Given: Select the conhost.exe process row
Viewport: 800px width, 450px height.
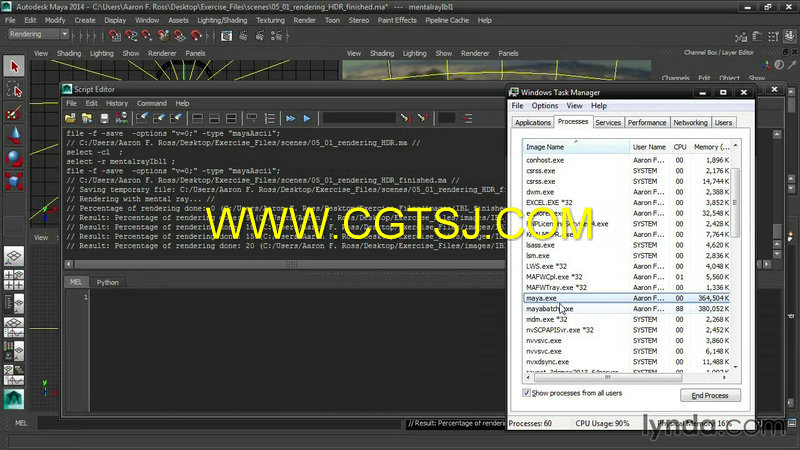Looking at the screenshot, I should pos(627,160).
